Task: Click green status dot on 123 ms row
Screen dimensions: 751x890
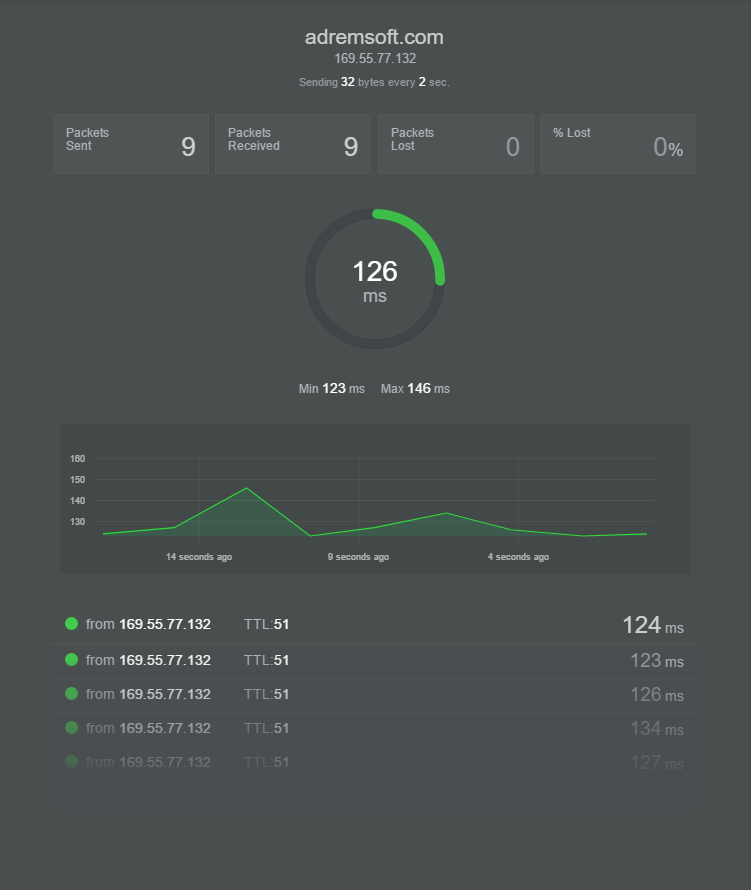Action: point(72,660)
